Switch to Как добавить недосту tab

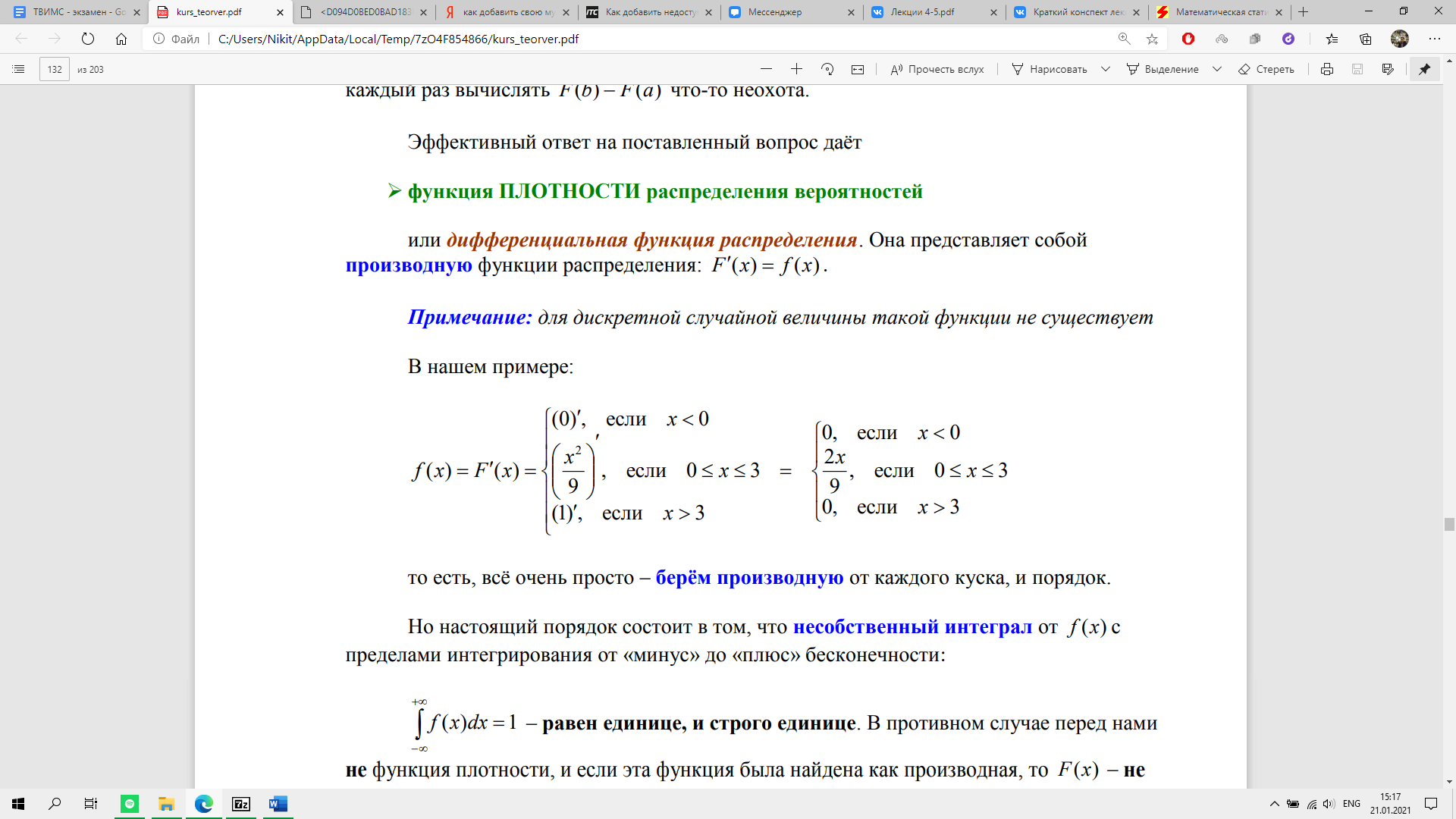pyautogui.click(x=649, y=12)
